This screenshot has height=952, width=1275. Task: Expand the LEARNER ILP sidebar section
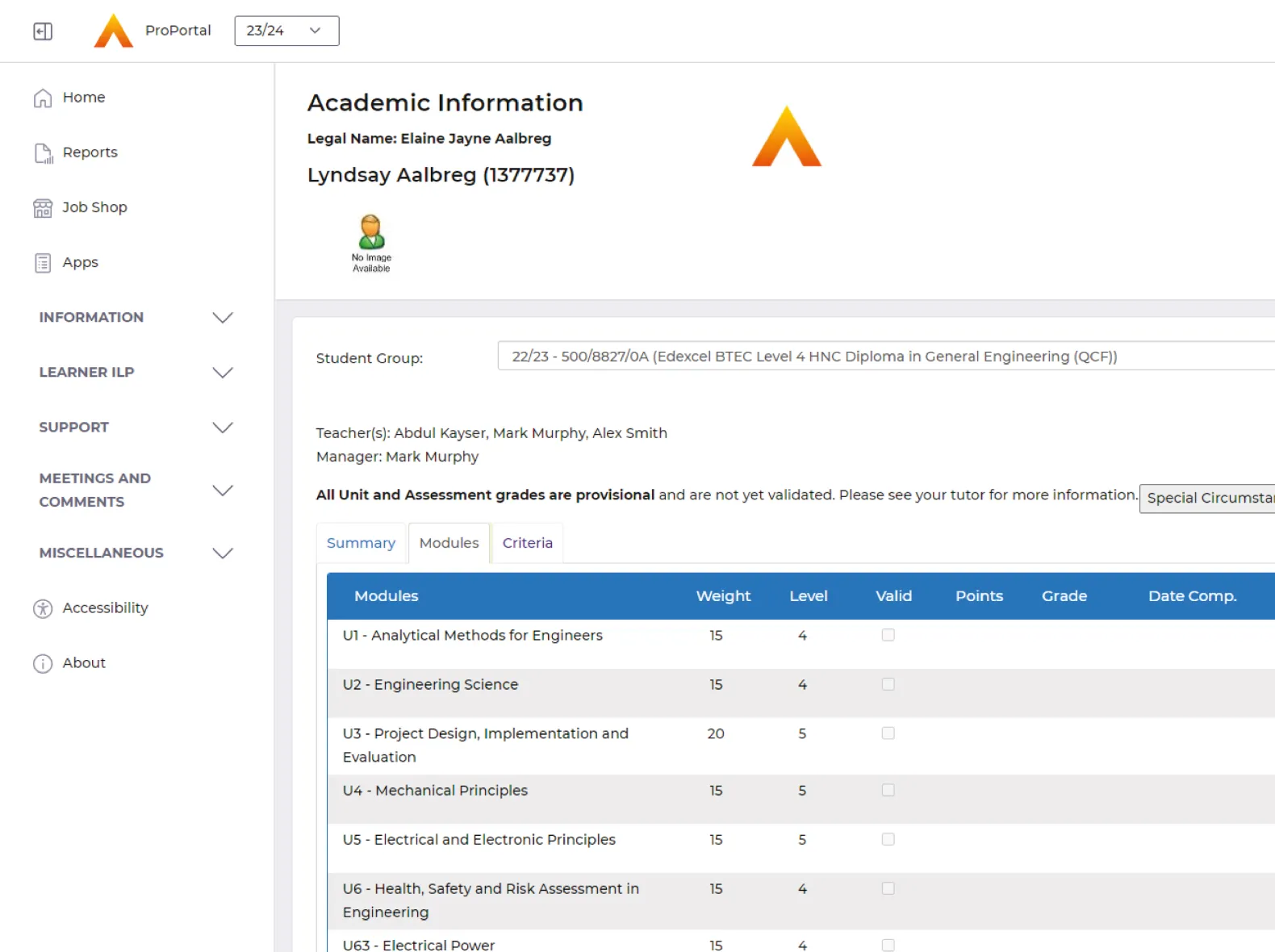(x=222, y=373)
